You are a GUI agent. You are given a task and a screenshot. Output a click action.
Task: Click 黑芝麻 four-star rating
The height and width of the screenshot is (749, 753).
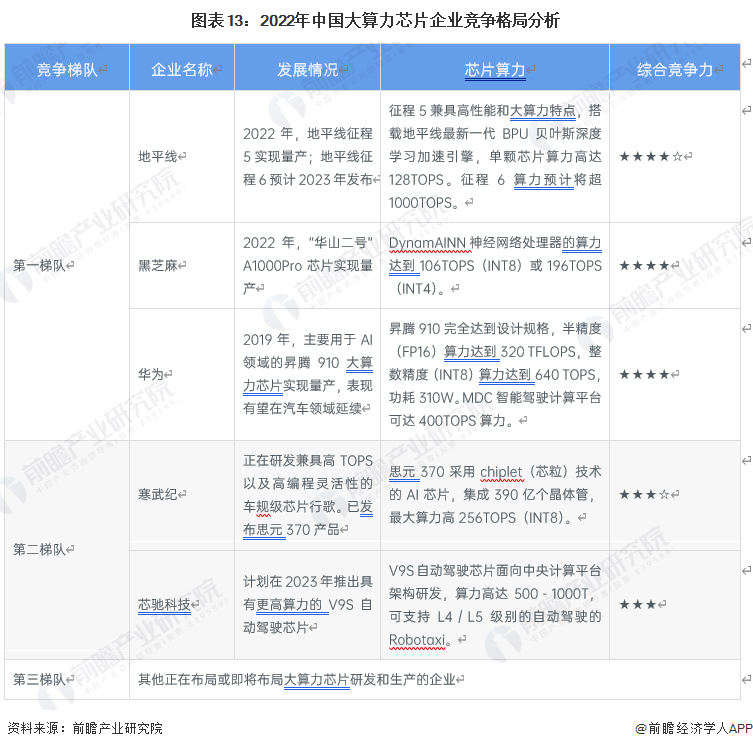point(644,266)
